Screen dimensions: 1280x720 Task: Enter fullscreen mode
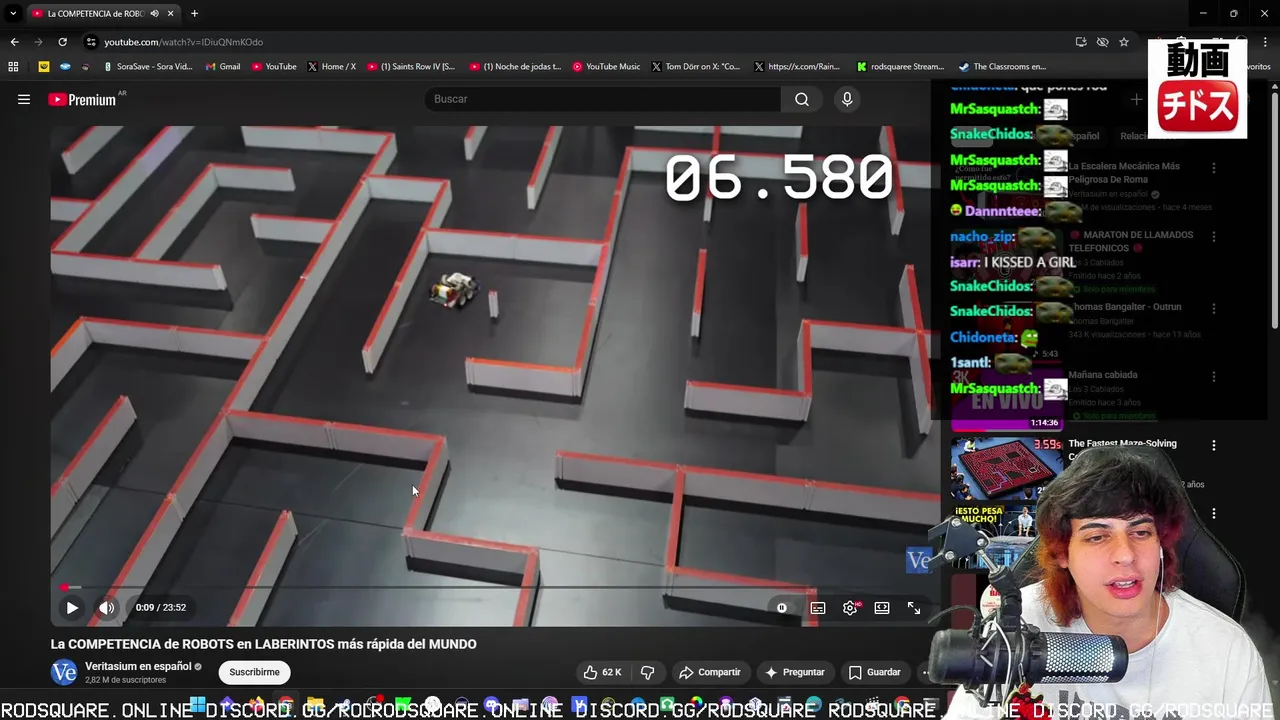click(914, 607)
